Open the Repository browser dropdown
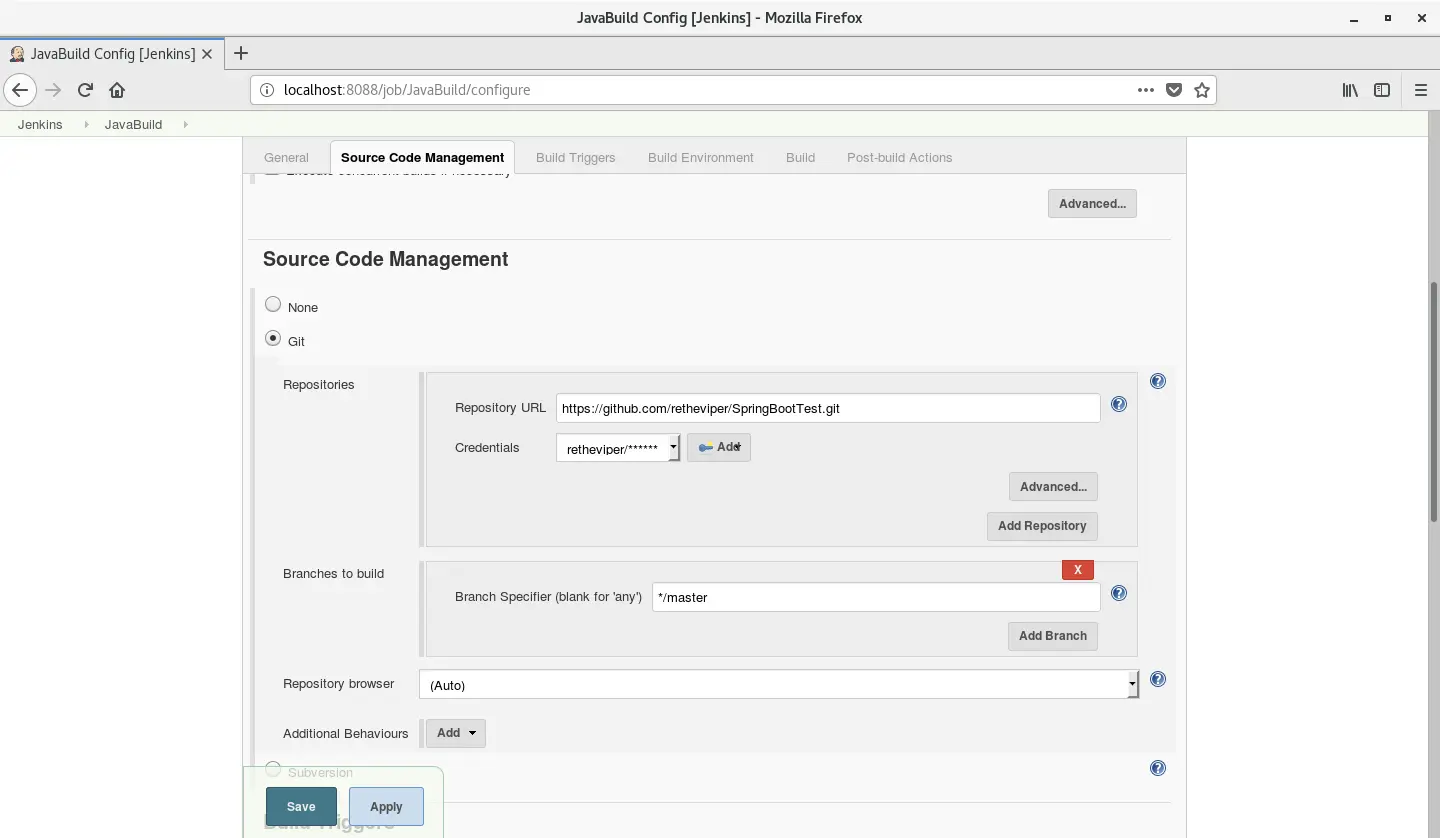The image size is (1440, 838). click(x=779, y=684)
